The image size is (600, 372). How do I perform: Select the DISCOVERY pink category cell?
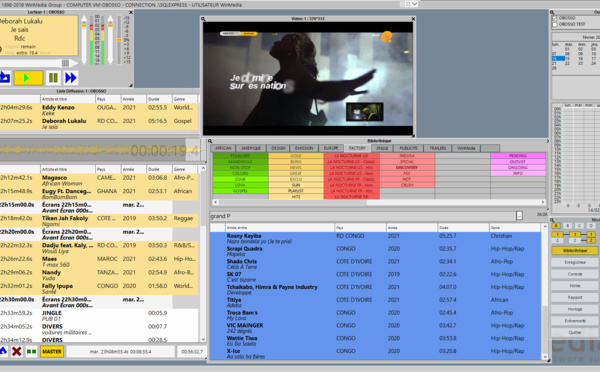pos(407,168)
